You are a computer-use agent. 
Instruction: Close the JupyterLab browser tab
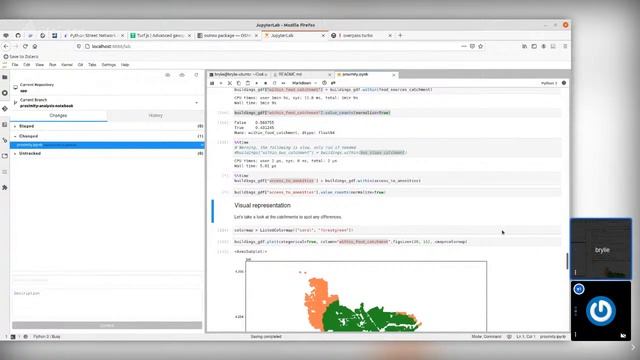click(323, 36)
